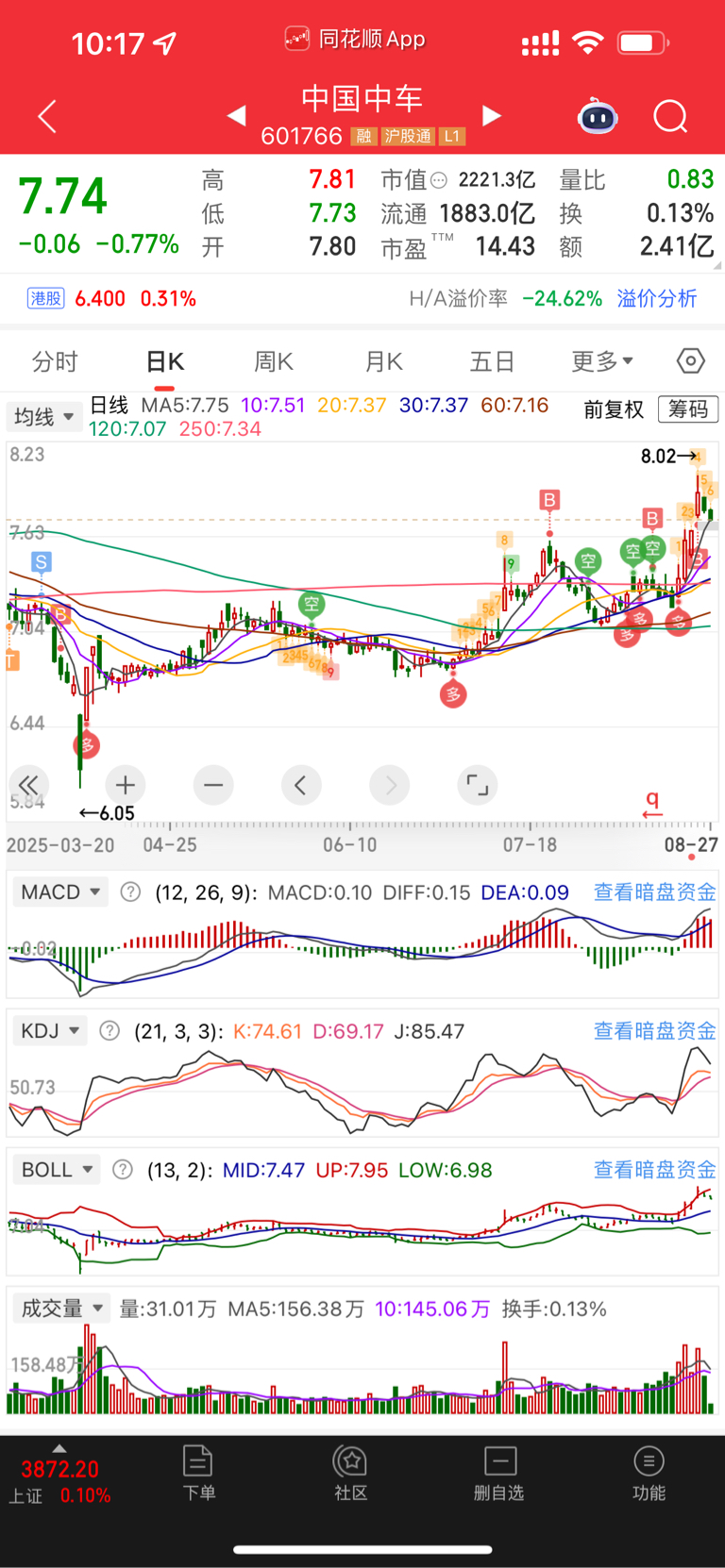
Task: Open 下单 order page
Action: (x=198, y=1473)
